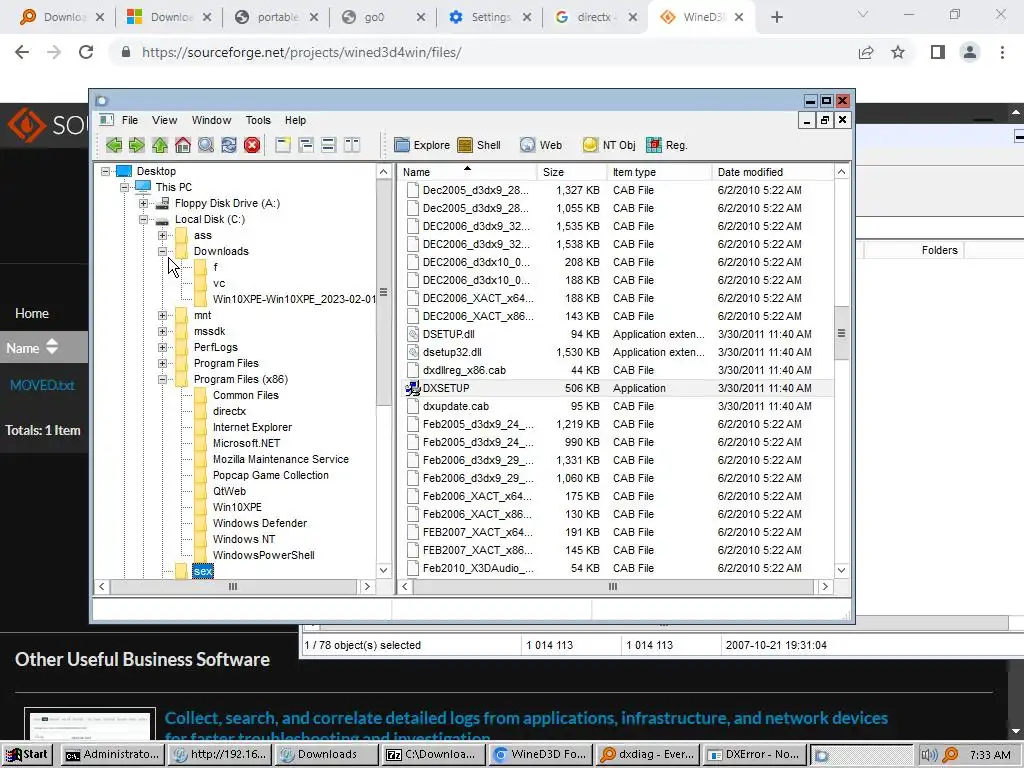Viewport: 1024px width, 768px height.
Task: Open the MOVED.txt link on SourceForge
Action: tap(42, 385)
